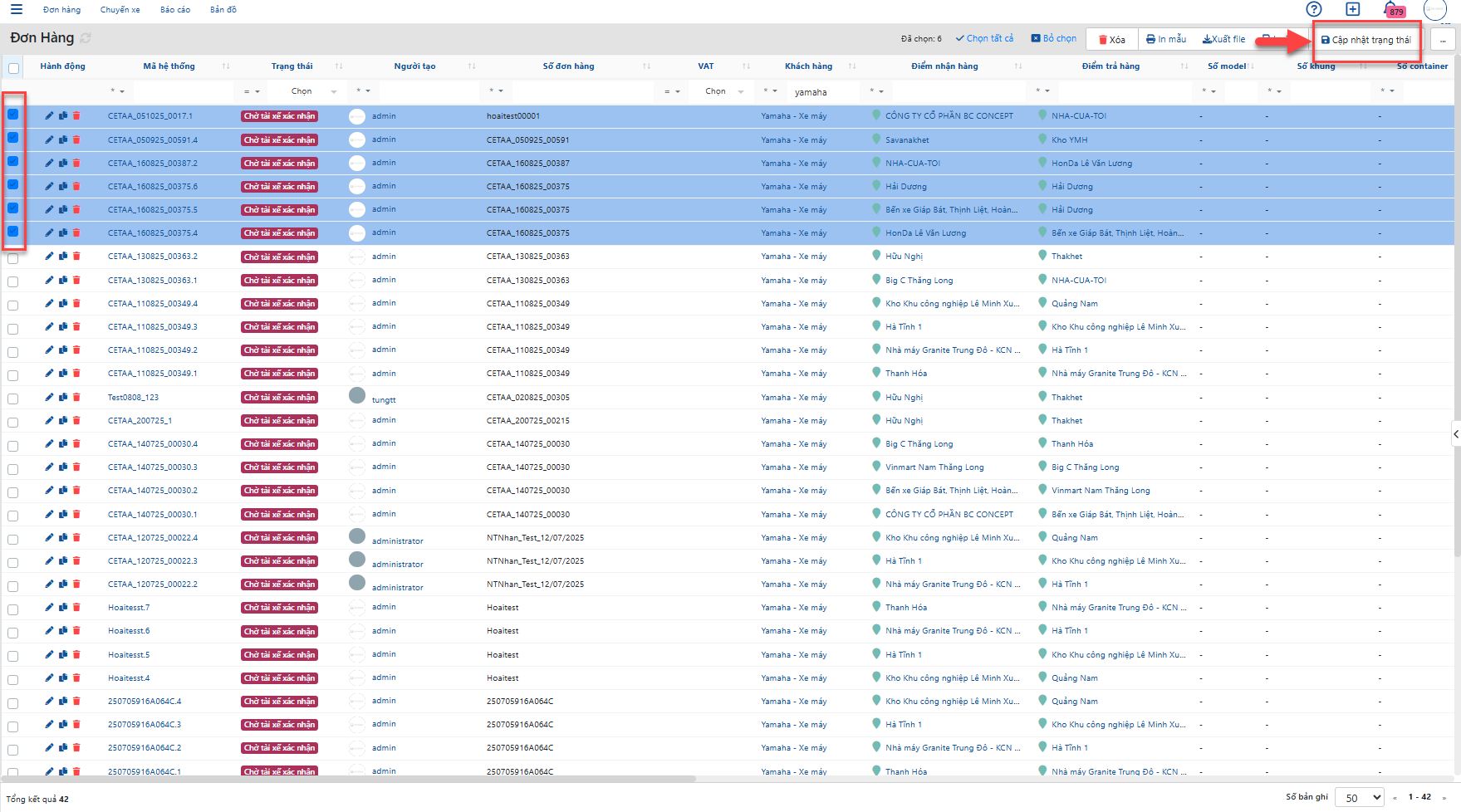Open the hamburger menu in top-left corner
This screenshot has height=812, width=1461.
coord(16,10)
